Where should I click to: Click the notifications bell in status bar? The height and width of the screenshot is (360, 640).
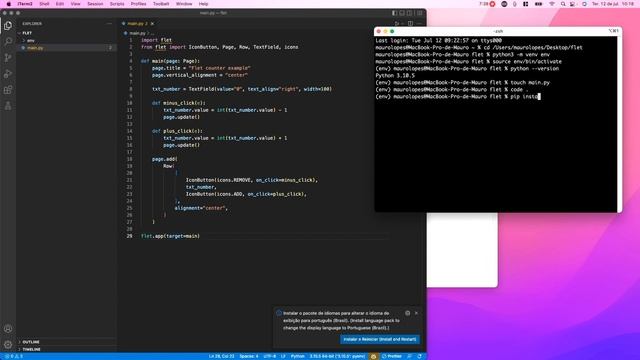click(419, 356)
